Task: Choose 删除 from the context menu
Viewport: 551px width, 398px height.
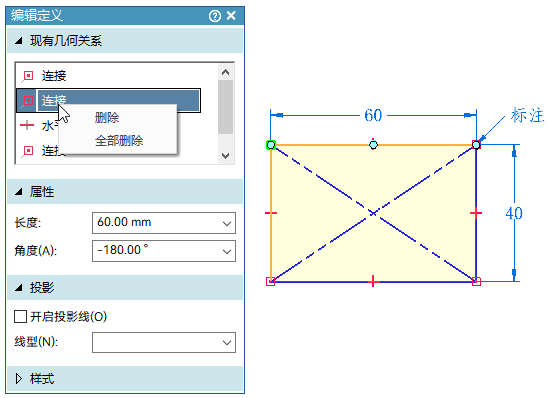Action: (107, 117)
